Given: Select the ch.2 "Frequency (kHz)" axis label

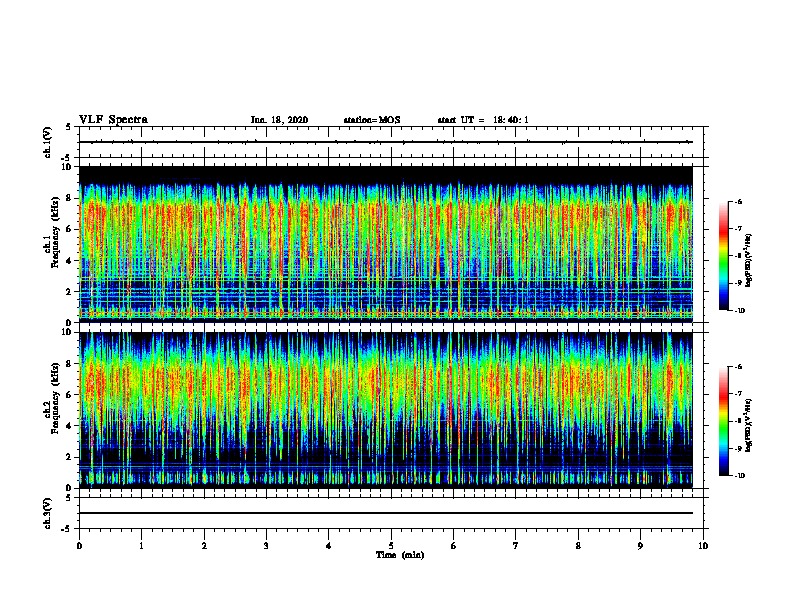Looking at the screenshot, I should pos(55,398).
